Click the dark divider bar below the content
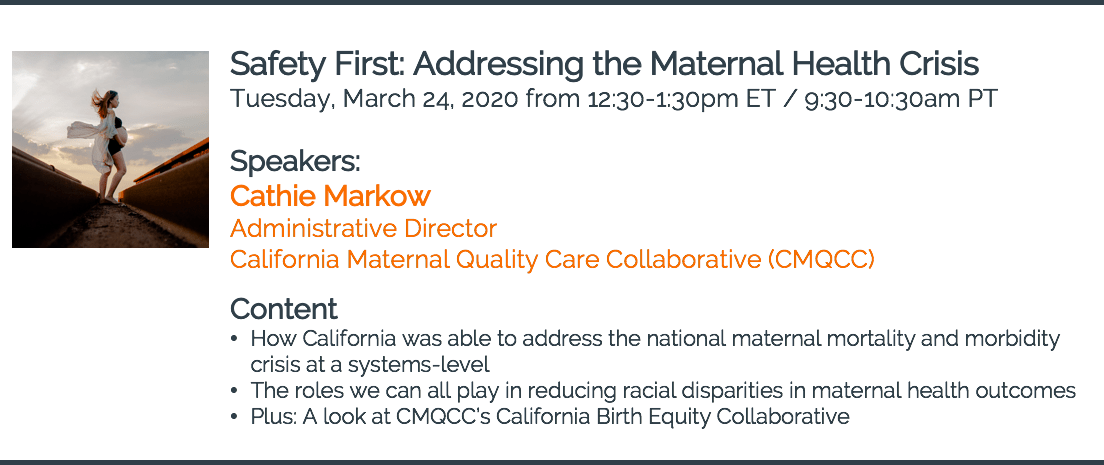The width and height of the screenshot is (1104, 465). [552, 462]
